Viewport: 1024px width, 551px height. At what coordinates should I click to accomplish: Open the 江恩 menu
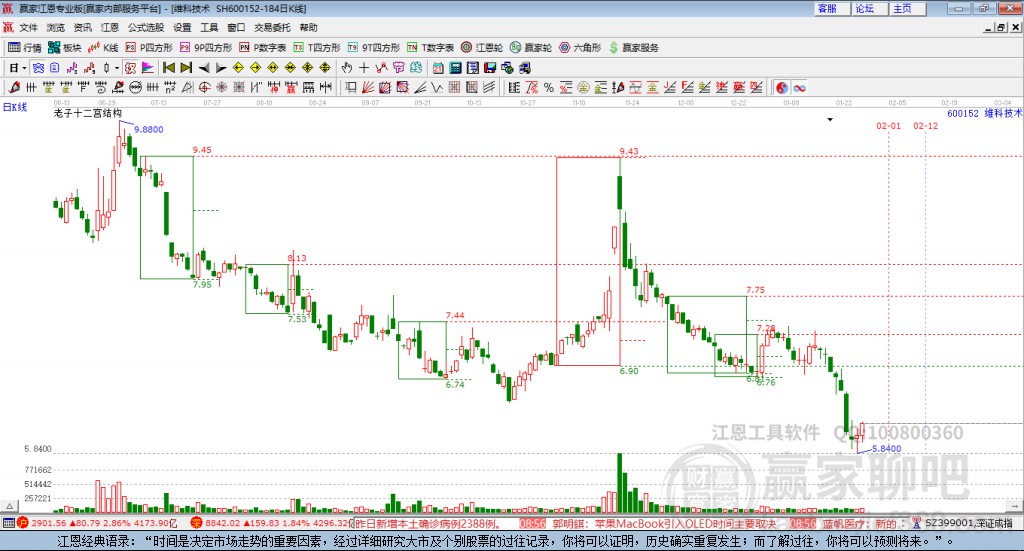pyautogui.click(x=110, y=27)
